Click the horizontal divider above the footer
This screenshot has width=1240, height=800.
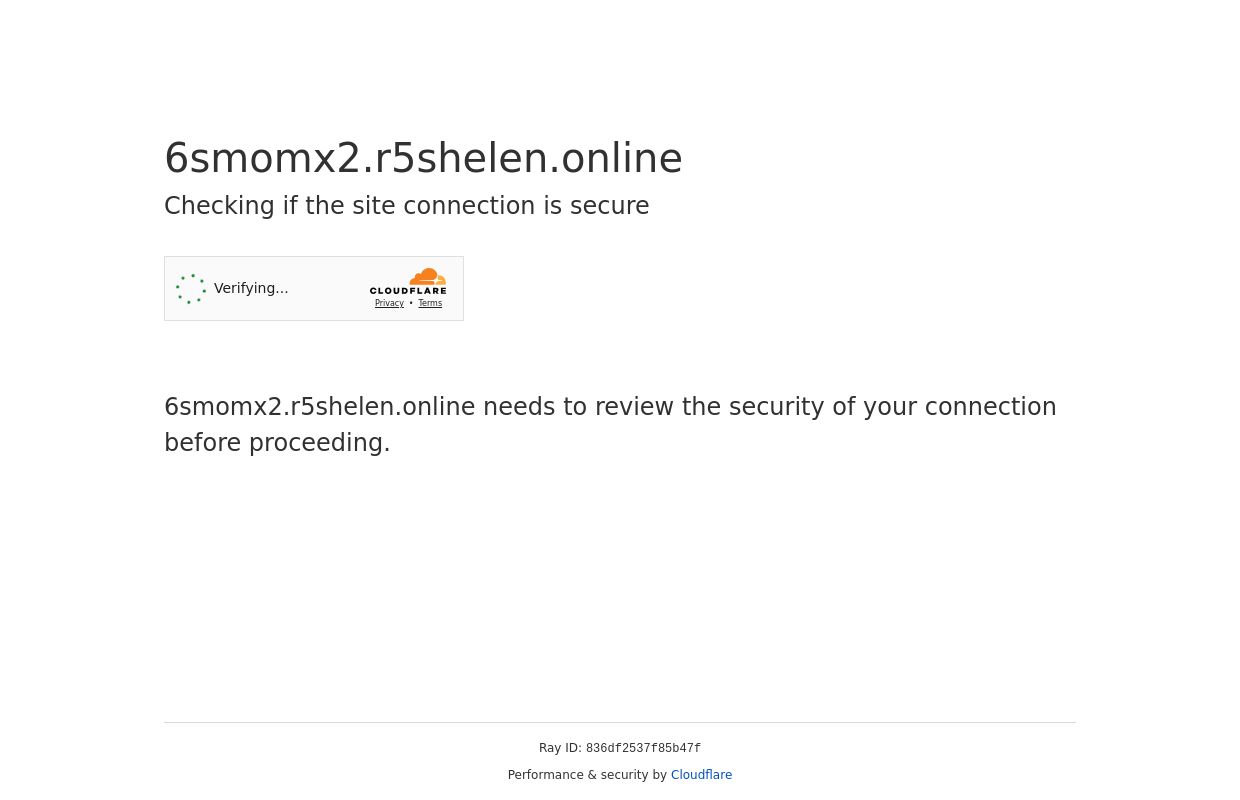pyautogui.click(x=620, y=722)
